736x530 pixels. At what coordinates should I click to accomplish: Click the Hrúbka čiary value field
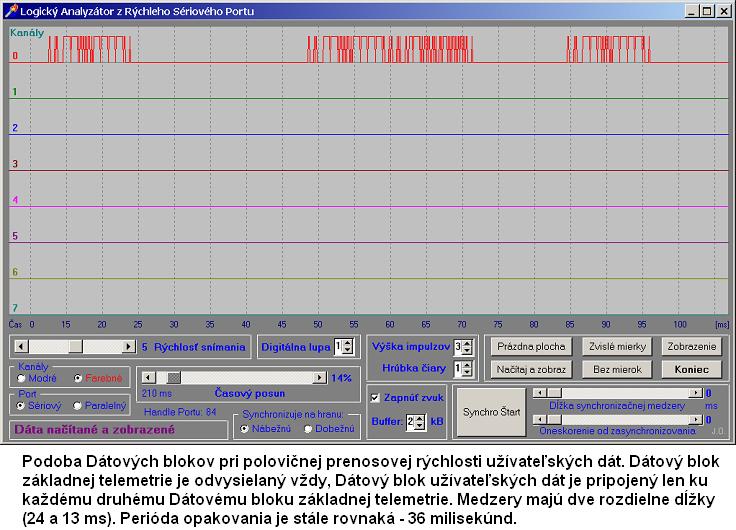[458, 369]
